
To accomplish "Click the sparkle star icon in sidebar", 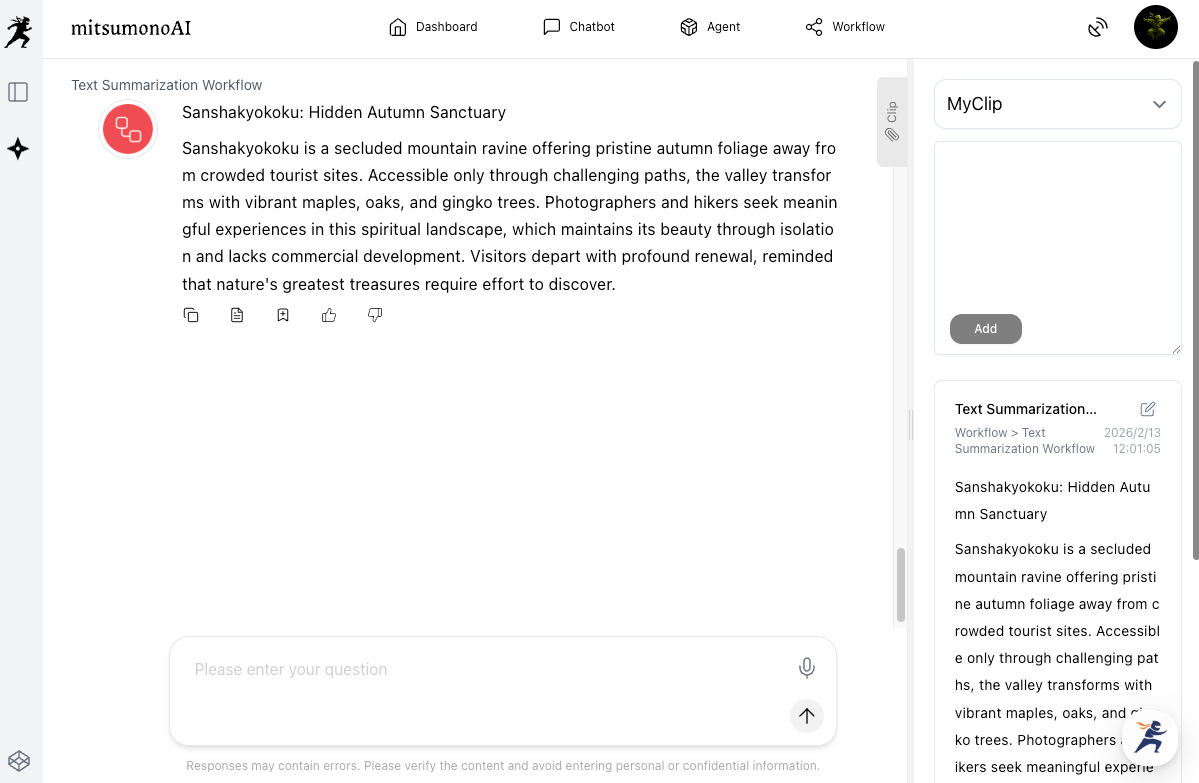I will pos(18,149).
